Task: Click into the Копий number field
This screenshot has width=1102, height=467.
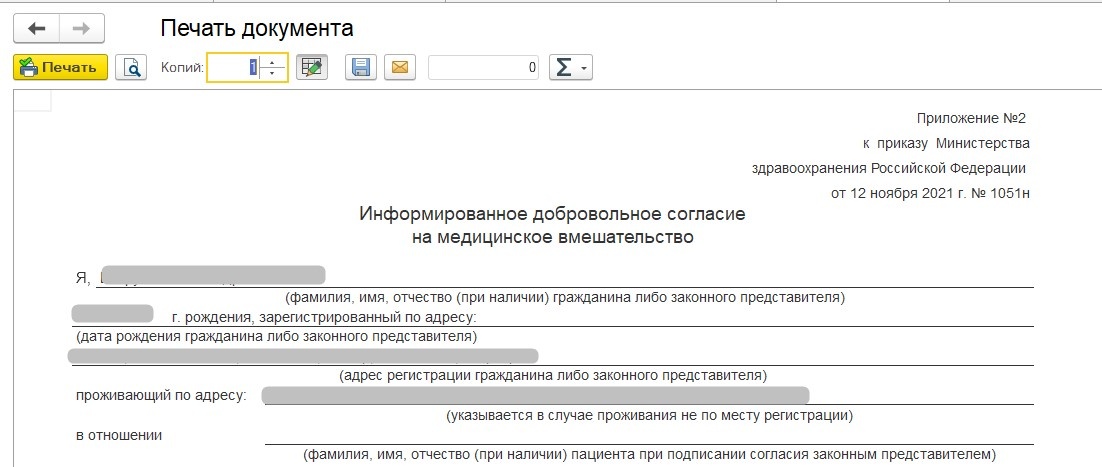Action: pyautogui.click(x=234, y=67)
